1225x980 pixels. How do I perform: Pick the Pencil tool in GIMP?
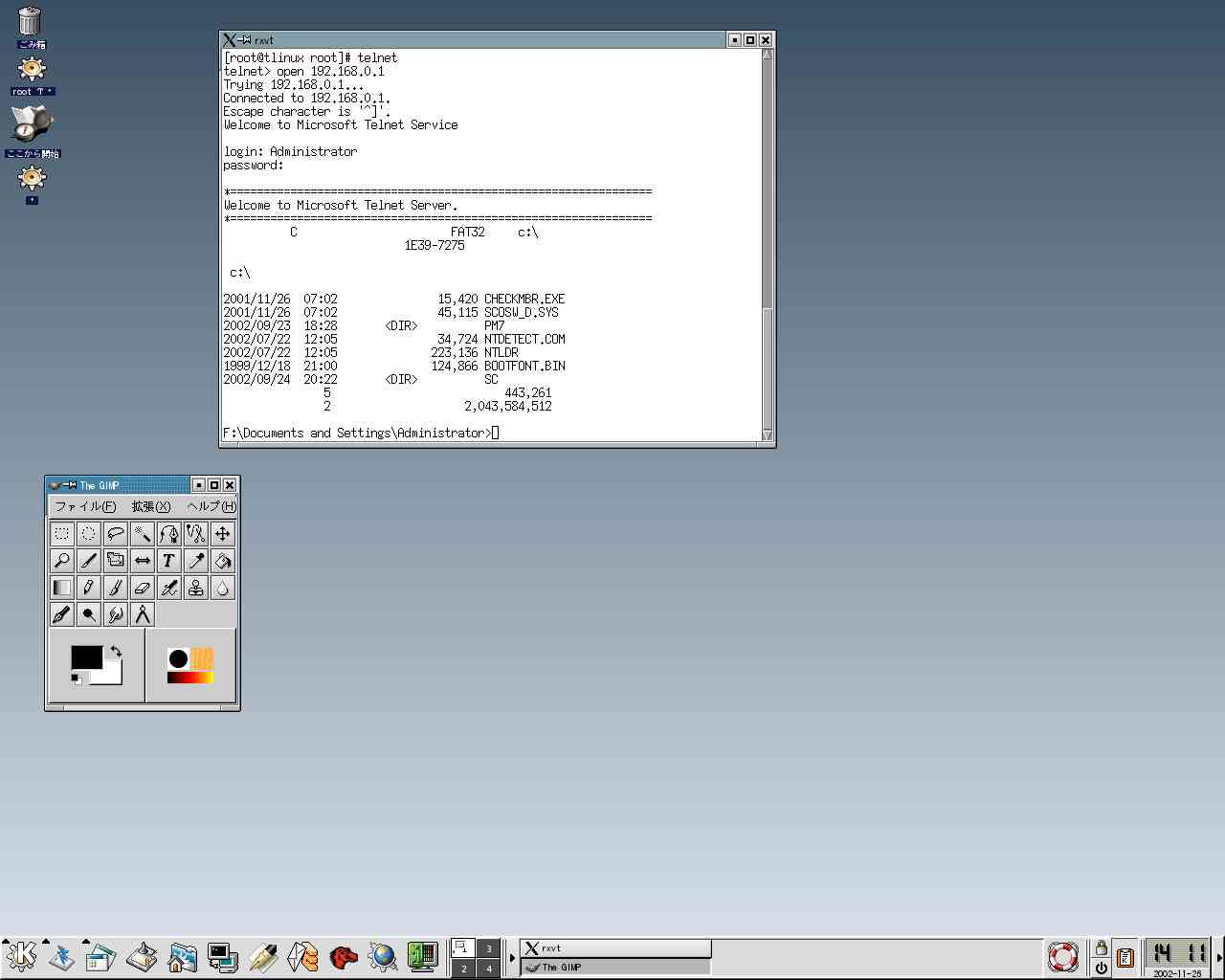[89, 588]
